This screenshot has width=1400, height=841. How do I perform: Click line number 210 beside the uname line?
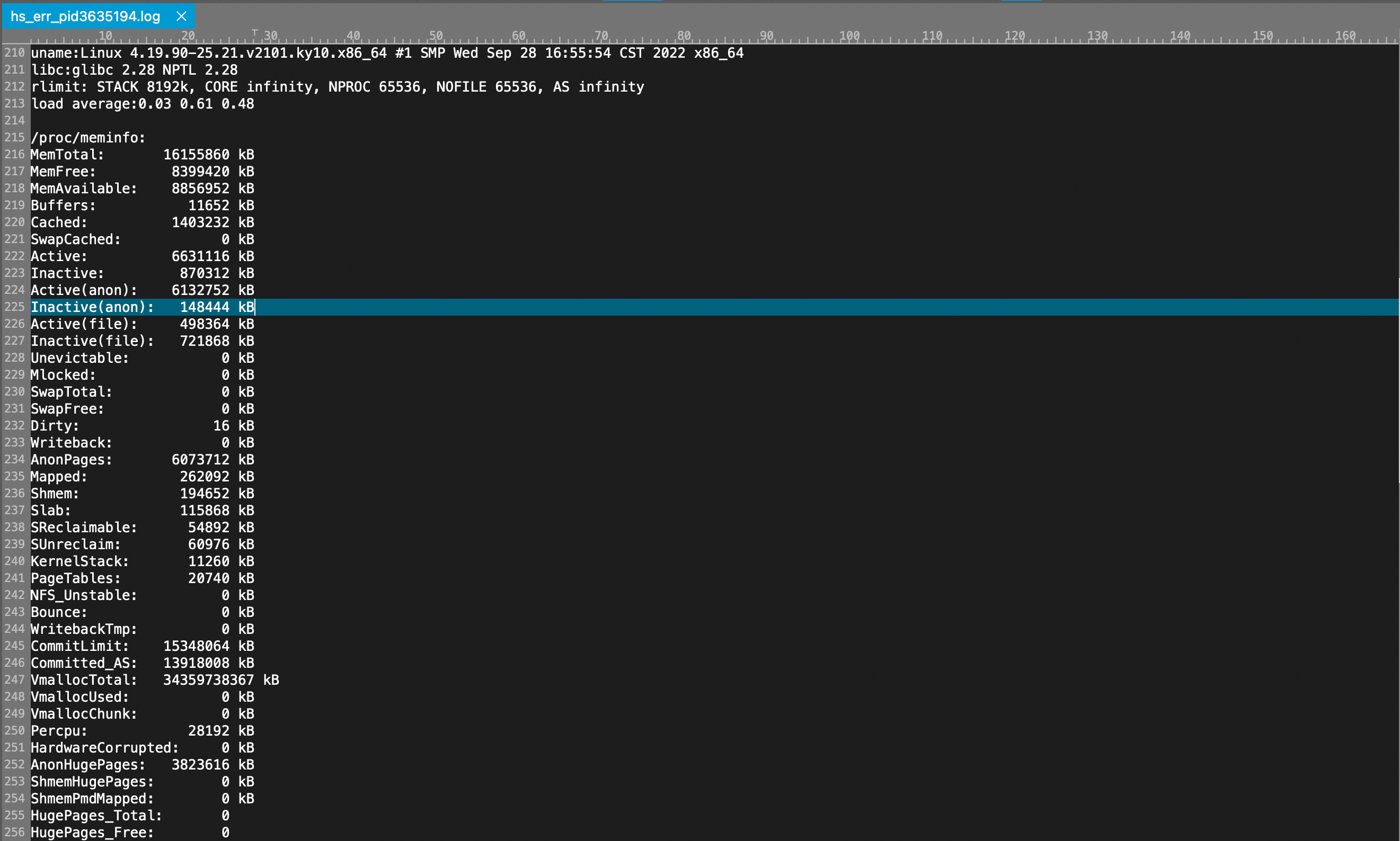coord(14,53)
